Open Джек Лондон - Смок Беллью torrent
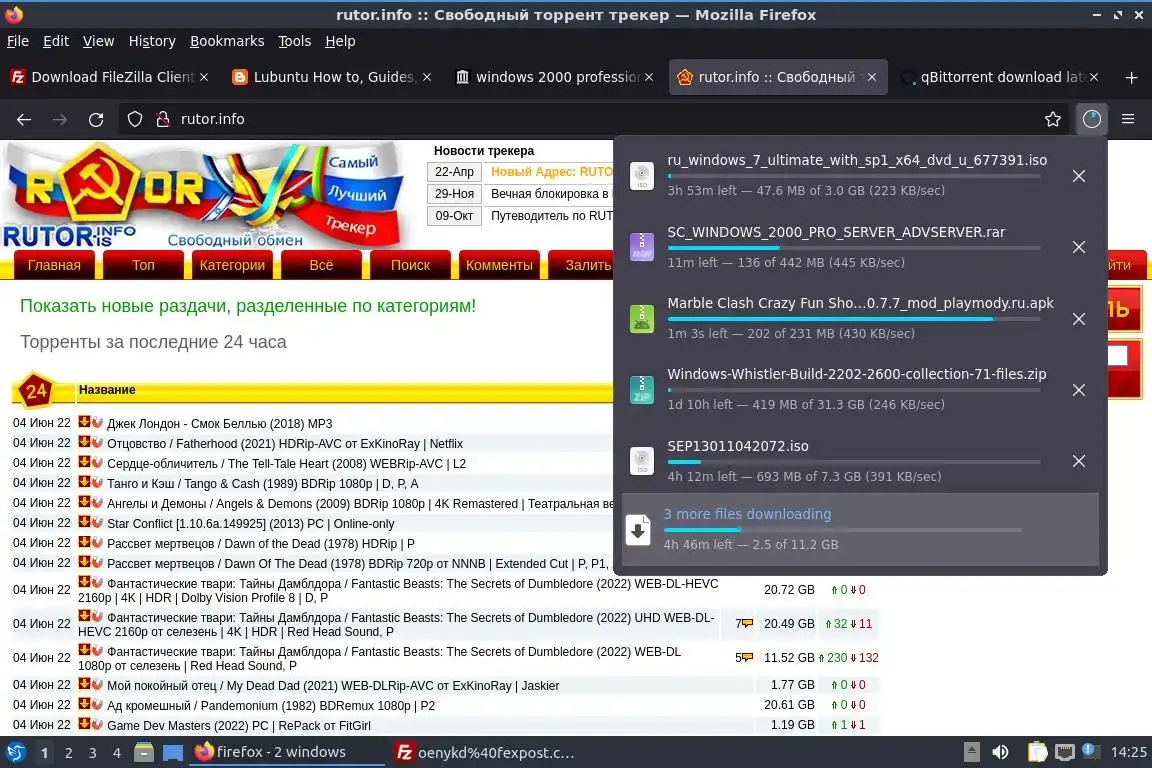The width and height of the screenshot is (1152, 768). (220, 424)
